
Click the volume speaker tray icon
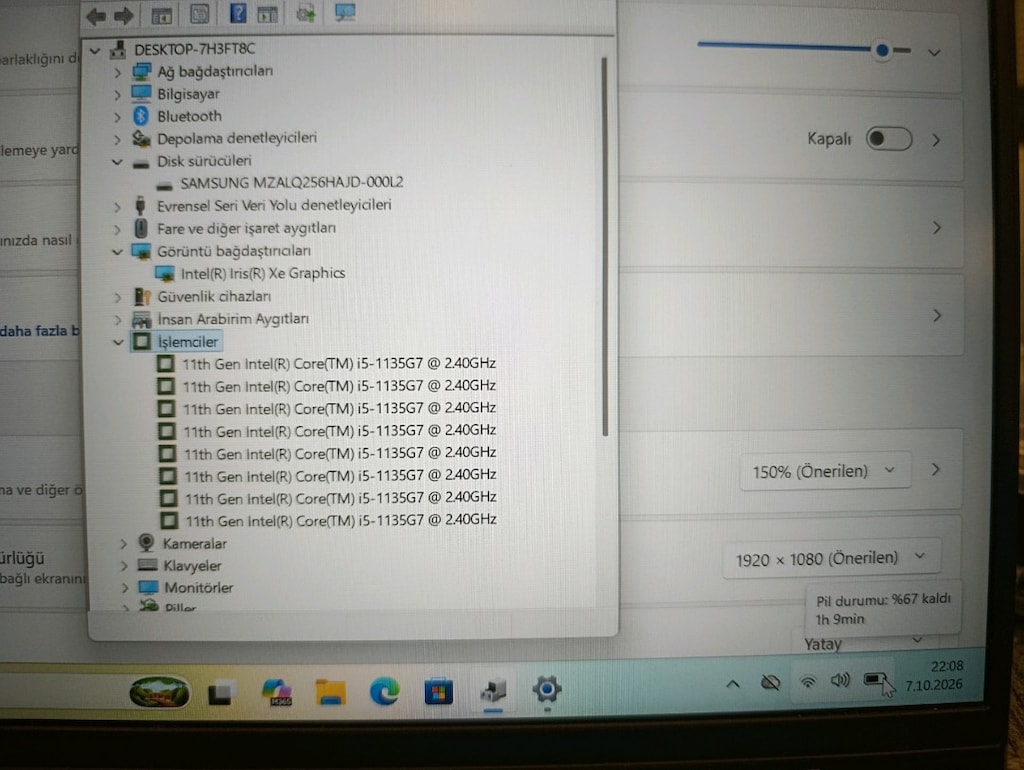(840, 681)
